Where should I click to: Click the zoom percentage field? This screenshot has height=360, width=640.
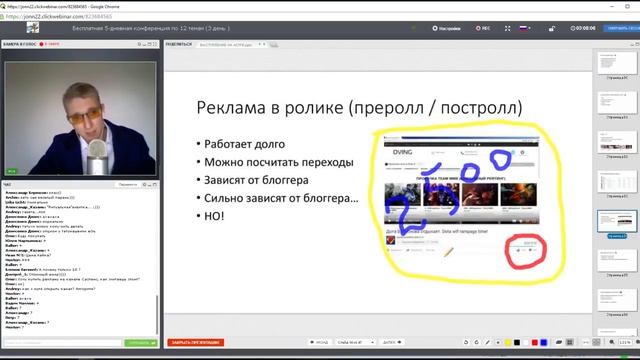[625, 342]
